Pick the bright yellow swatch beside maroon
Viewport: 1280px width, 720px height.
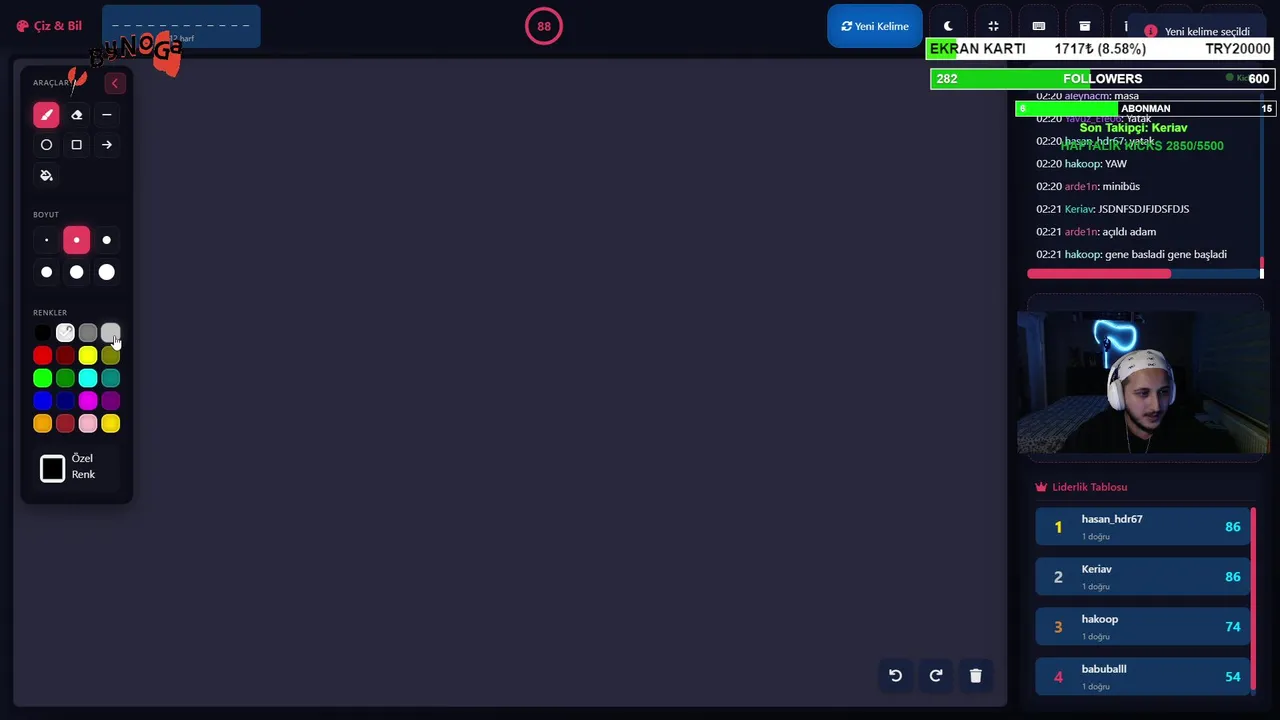pyautogui.click(x=88, y=355)
